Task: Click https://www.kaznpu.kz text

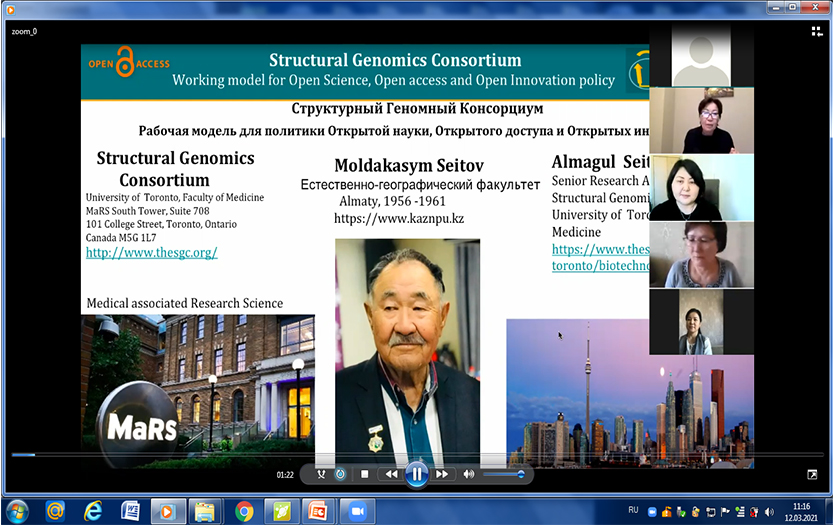Action: click(x=399, y=218)
